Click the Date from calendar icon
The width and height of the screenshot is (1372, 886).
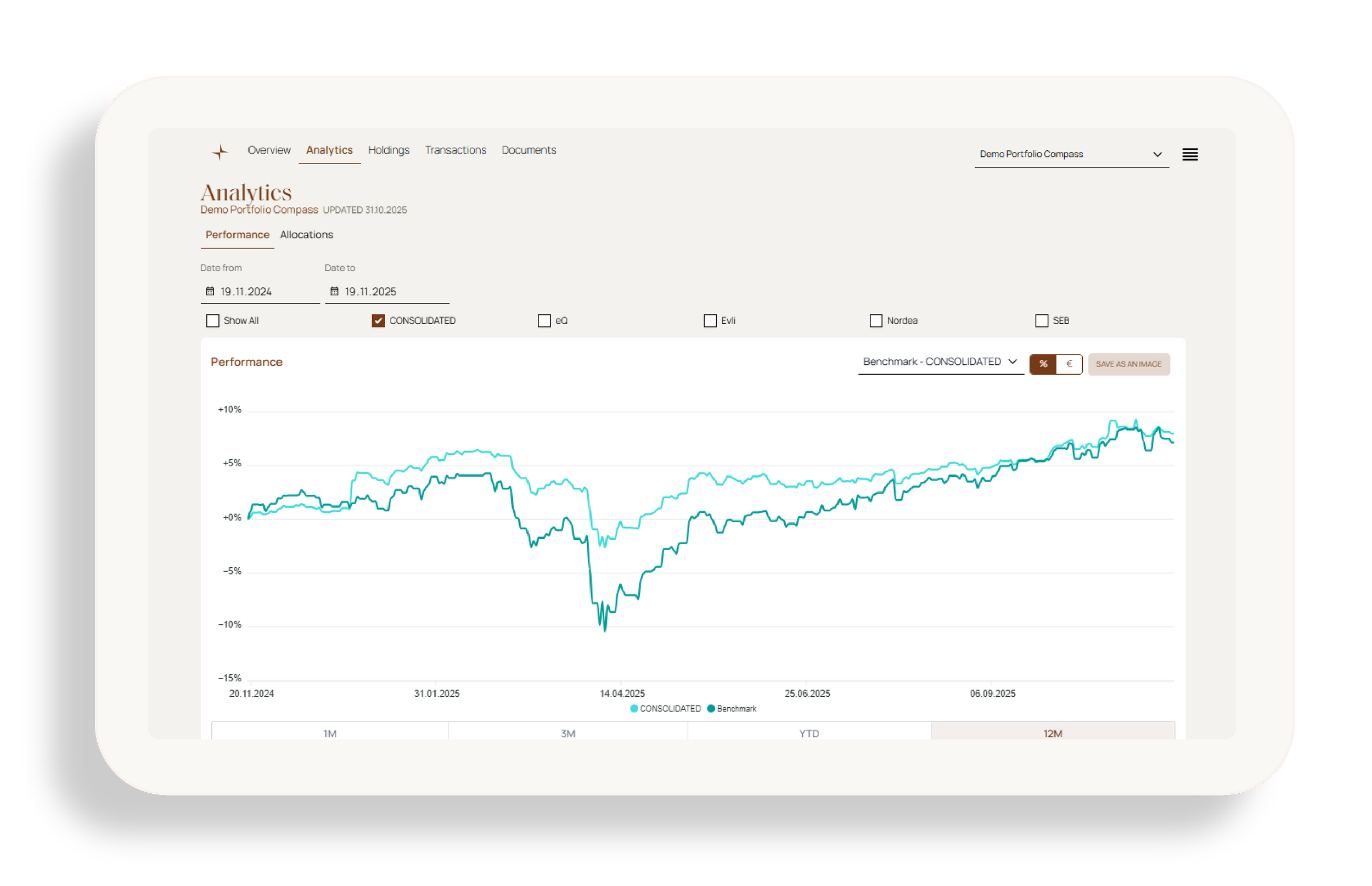210,291
